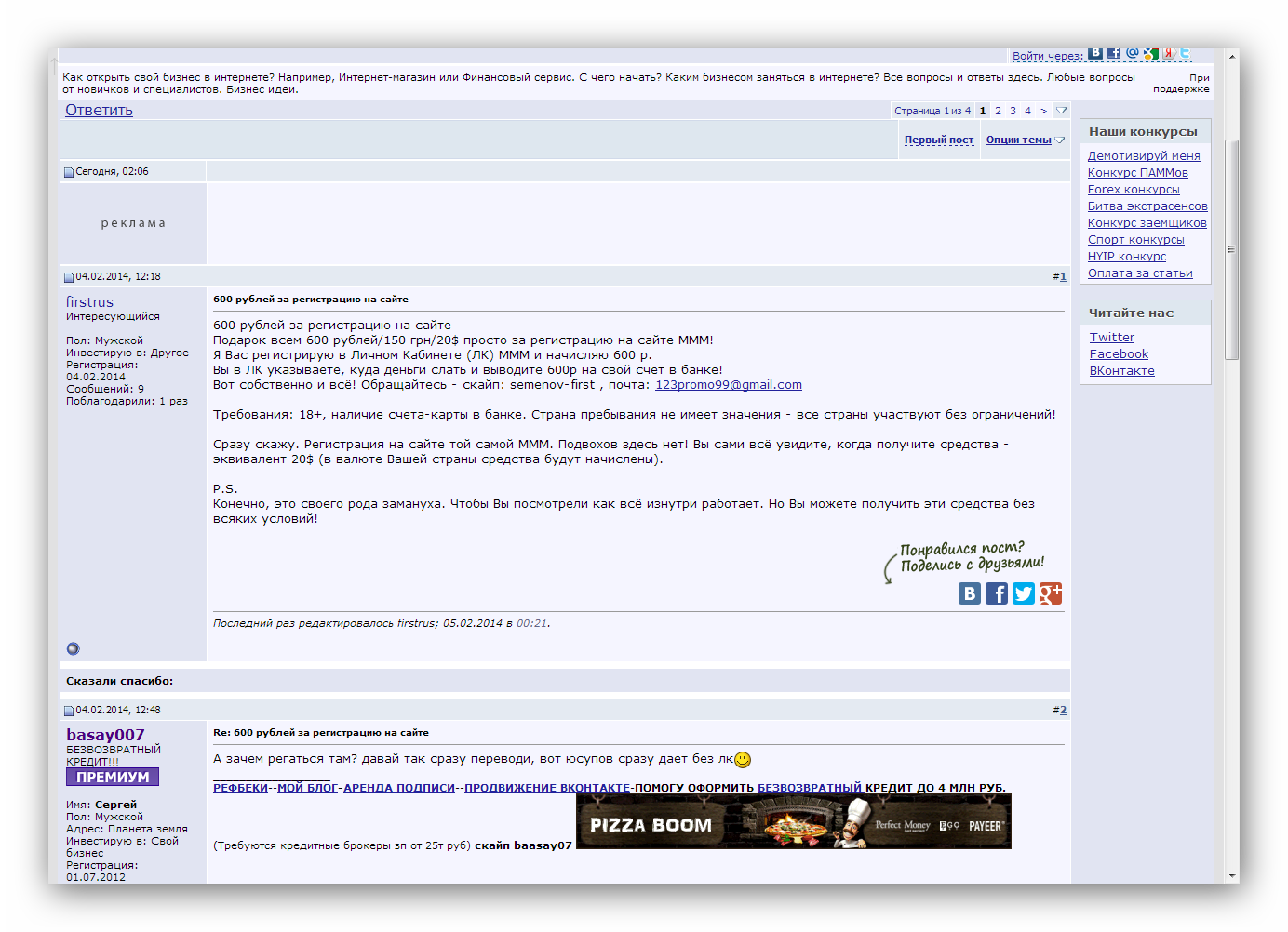This screenshot has height=932, width=1288.
Task: Click the scrollbar down arrow
Action: [x=1232, y=875]
